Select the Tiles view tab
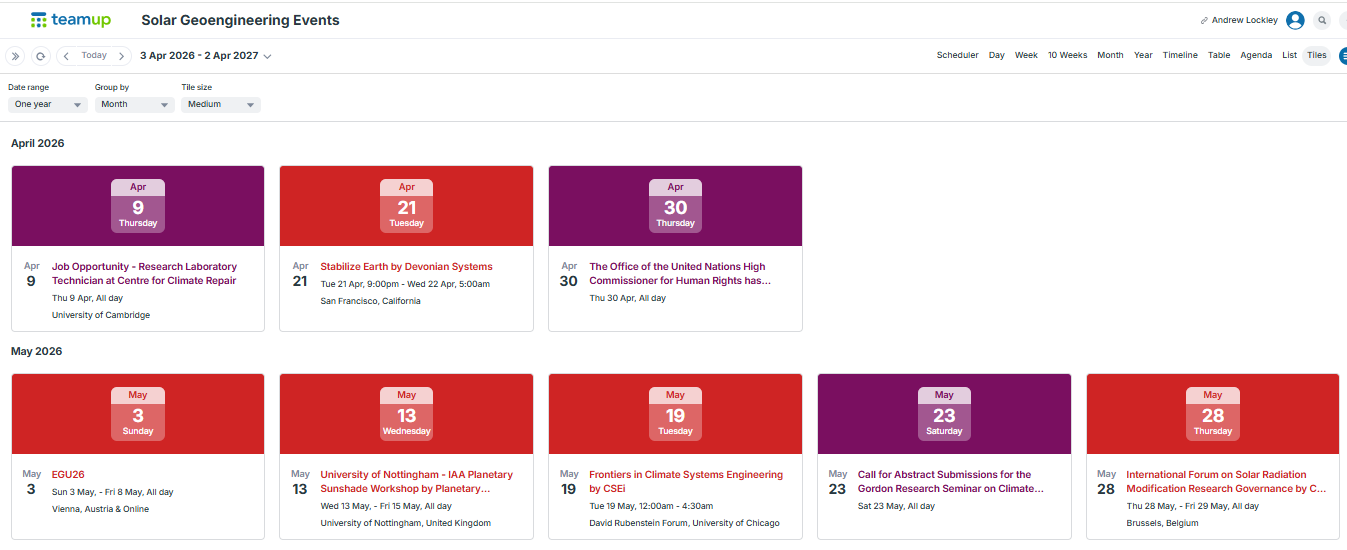1347x550 pixels. [1317, 55]
